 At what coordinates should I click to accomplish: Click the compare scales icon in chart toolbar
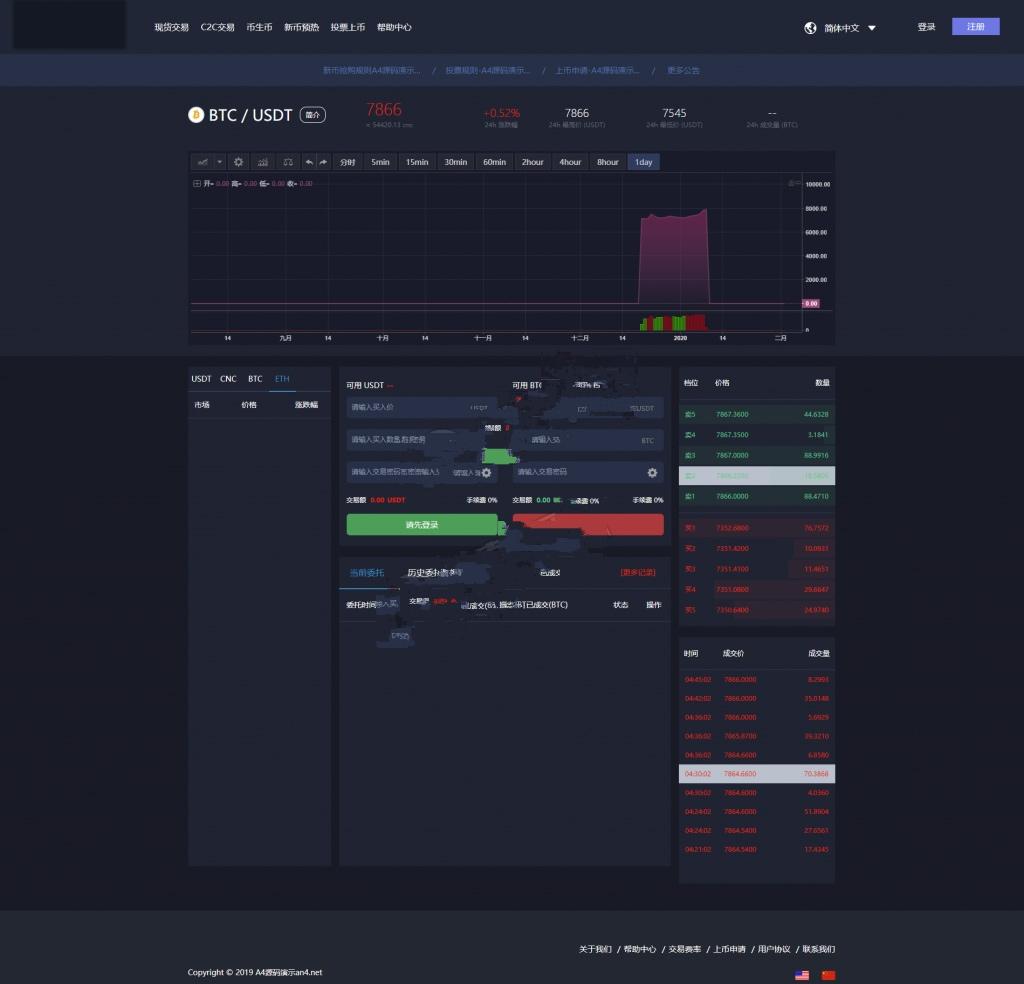[288, 162]
